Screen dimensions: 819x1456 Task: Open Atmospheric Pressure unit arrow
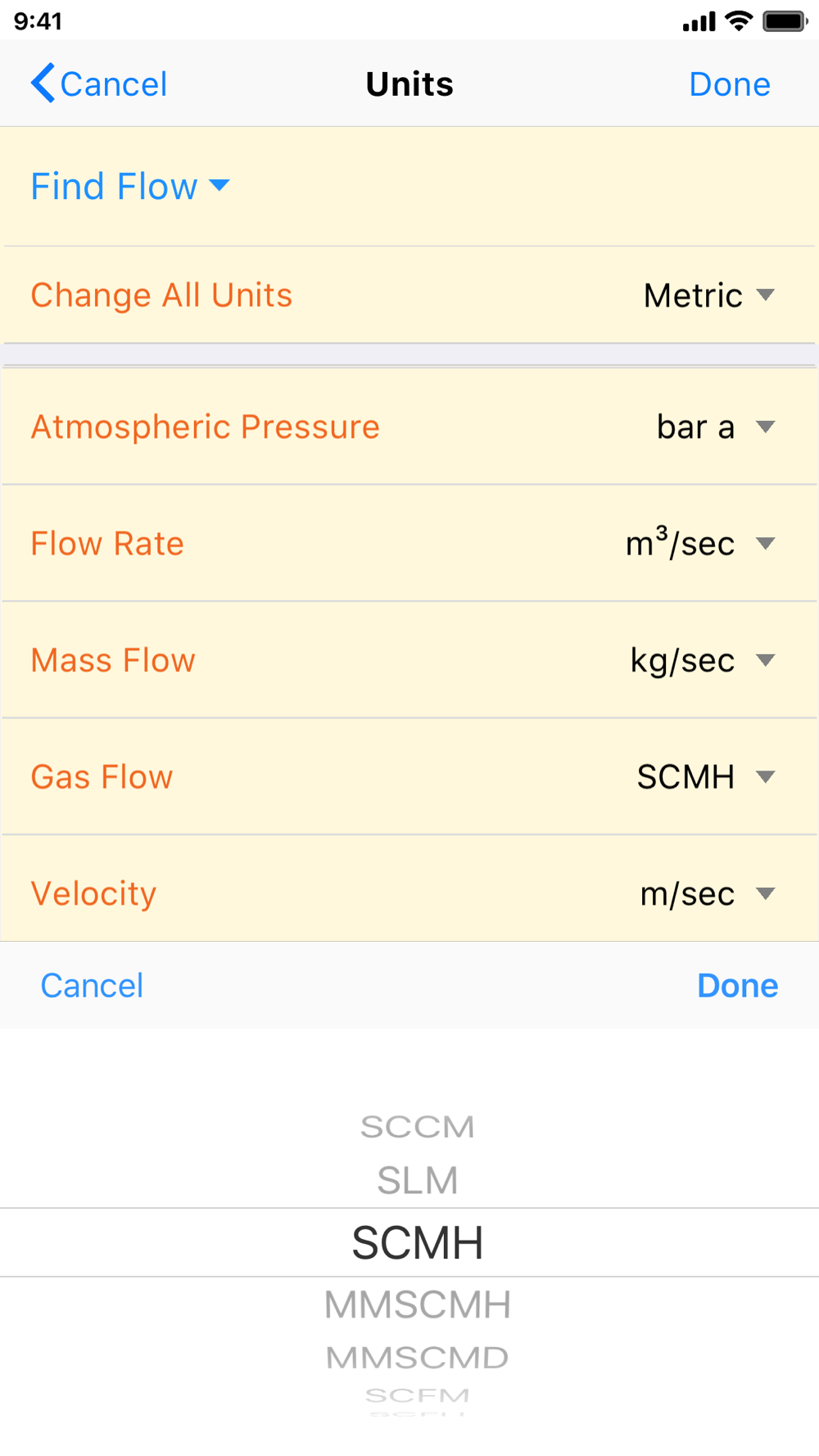click(x=765, y=427)
